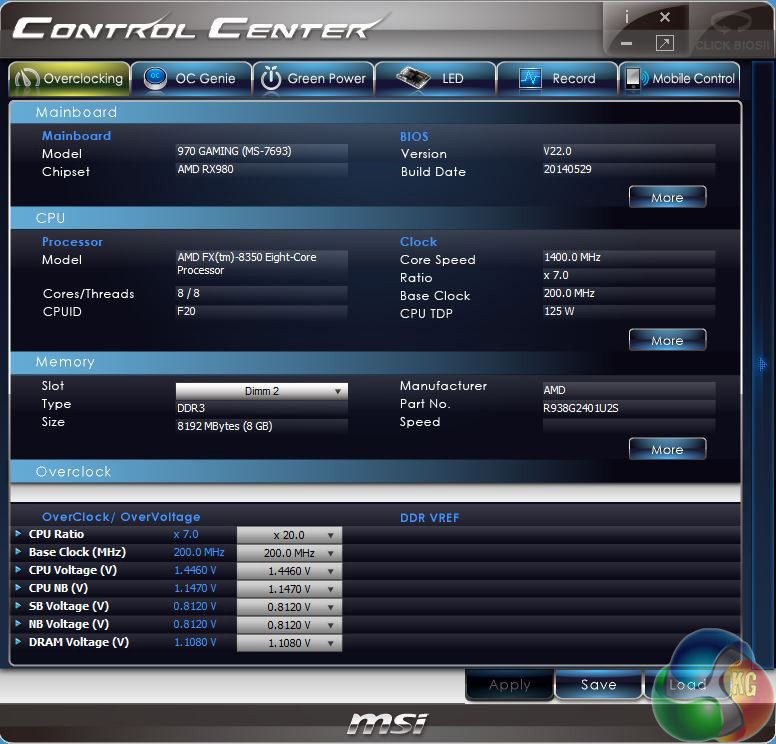Image resolution: width=776 pixels, height=744 pixels.
Task: Click the AMD FX(tm)-8350 processor model text
Action: click(262, 264)
